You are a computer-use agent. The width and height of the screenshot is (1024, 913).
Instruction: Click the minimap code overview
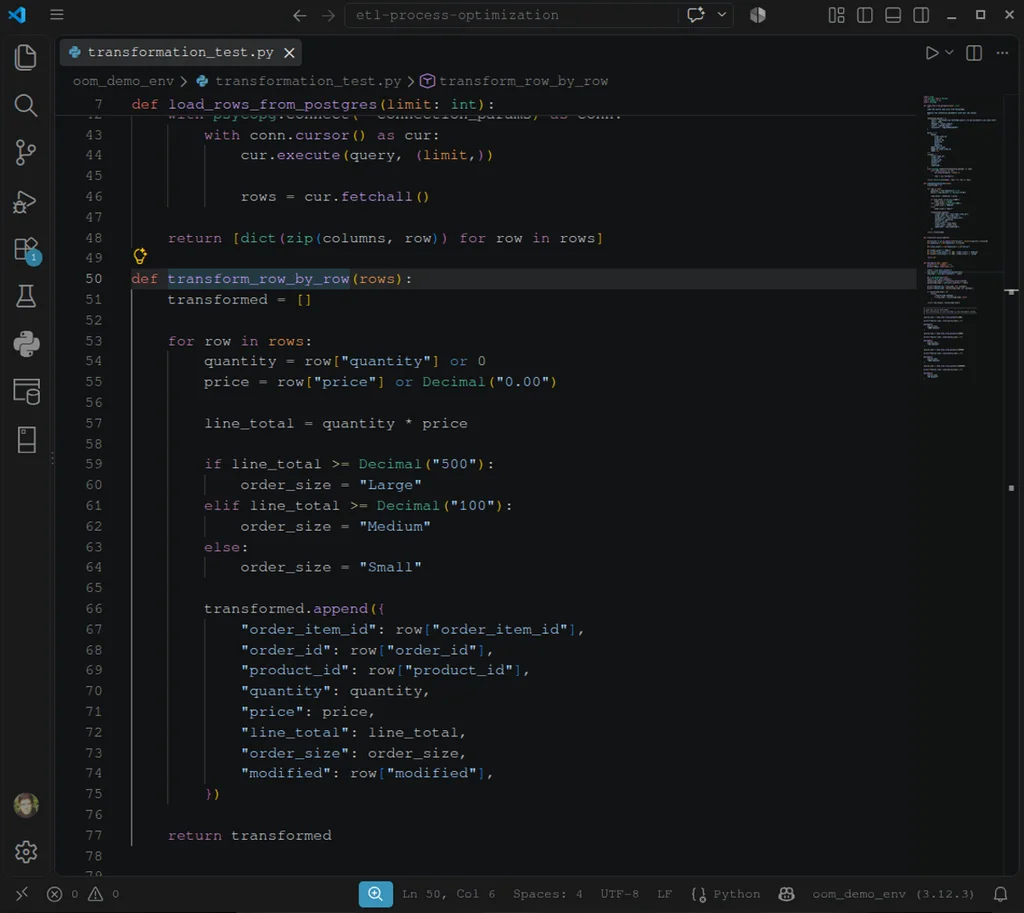960,238
